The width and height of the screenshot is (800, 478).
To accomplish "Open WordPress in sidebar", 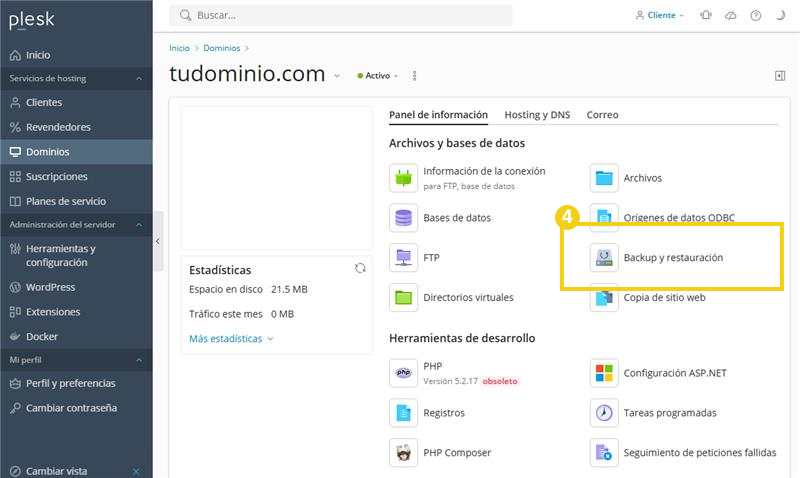I will [x=77, y=287].
